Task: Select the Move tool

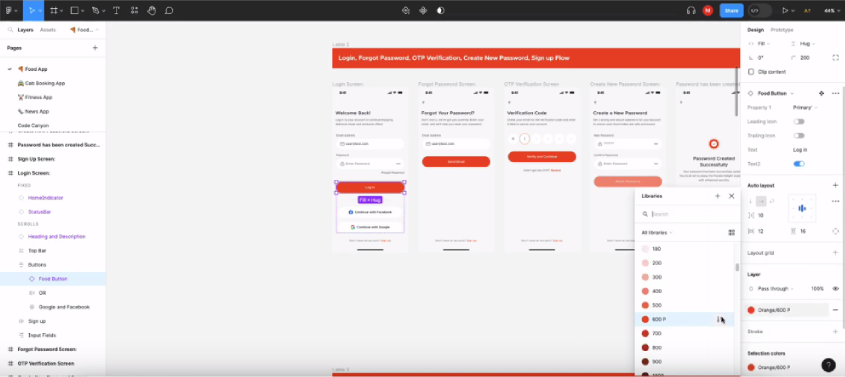Action: [x=31, y=10]
